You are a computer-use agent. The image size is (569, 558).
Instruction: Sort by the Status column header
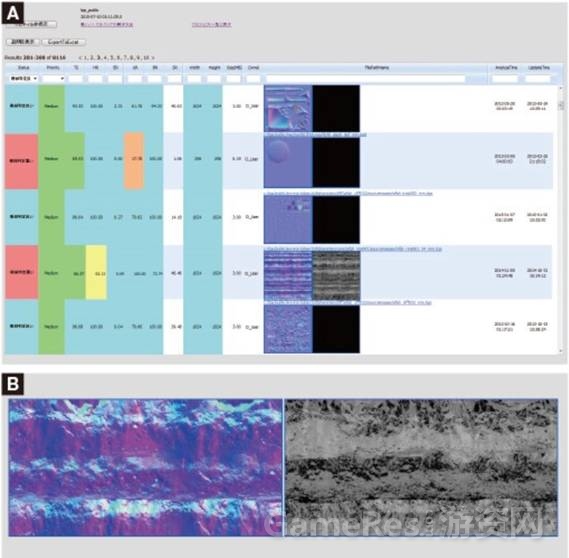click(23, 68)
